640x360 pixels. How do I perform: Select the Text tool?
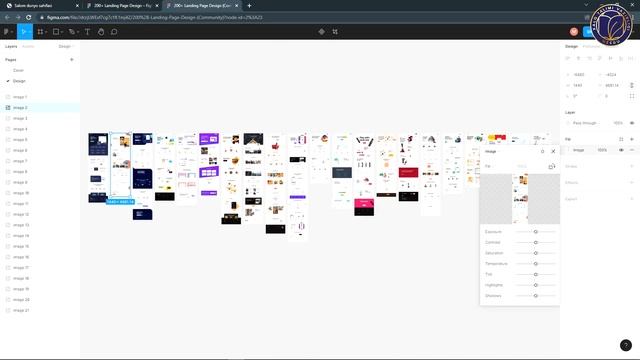pyautogui.click(x=87, y=31)
